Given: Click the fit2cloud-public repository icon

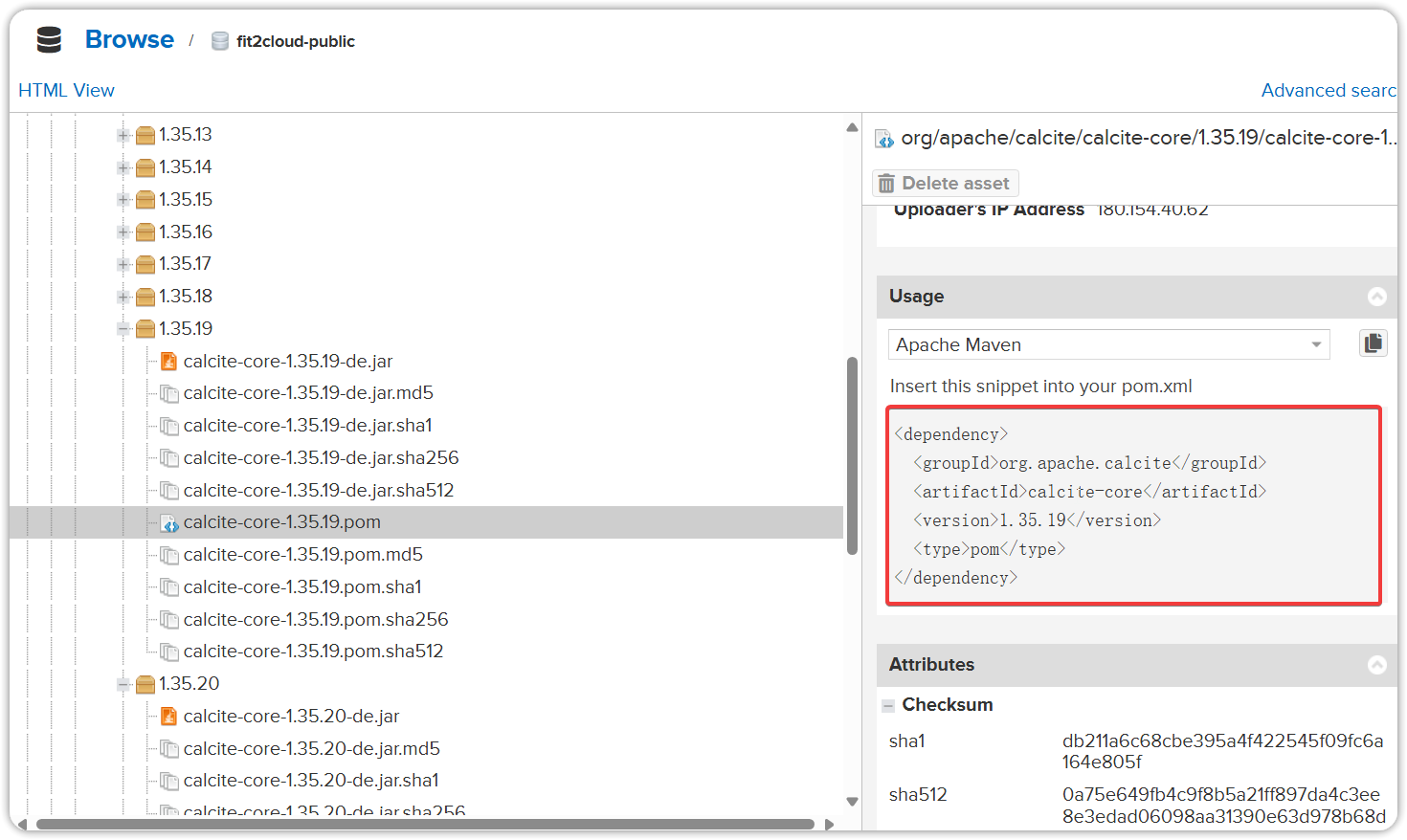Looking at the screenshot, I should (220, 41).
